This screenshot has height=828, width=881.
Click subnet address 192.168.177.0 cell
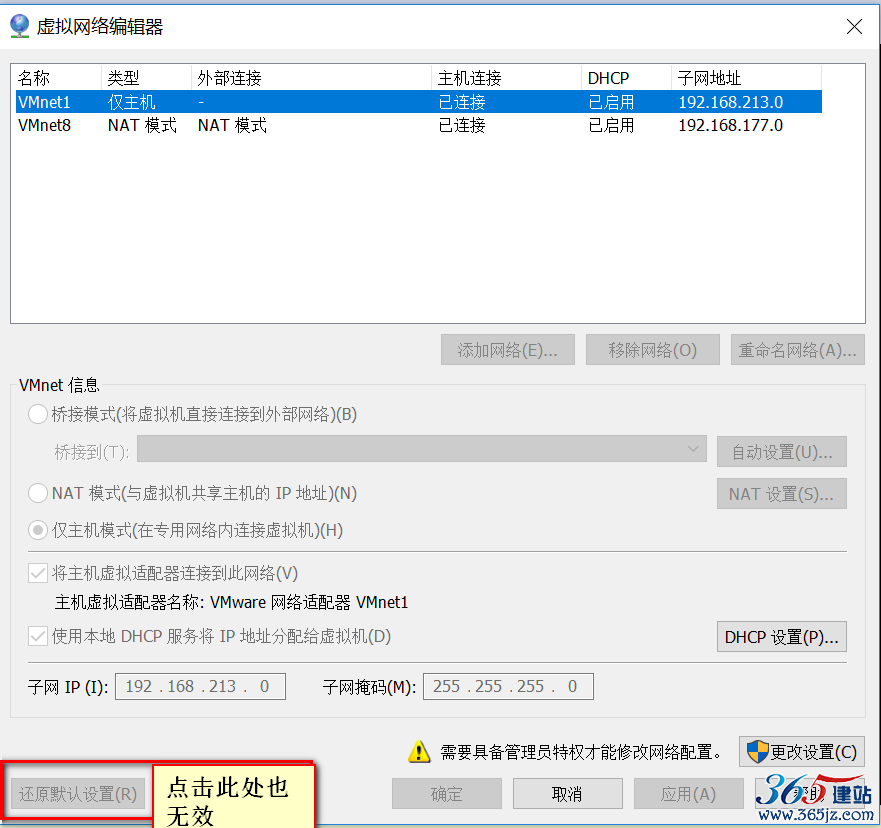(730, 125)
